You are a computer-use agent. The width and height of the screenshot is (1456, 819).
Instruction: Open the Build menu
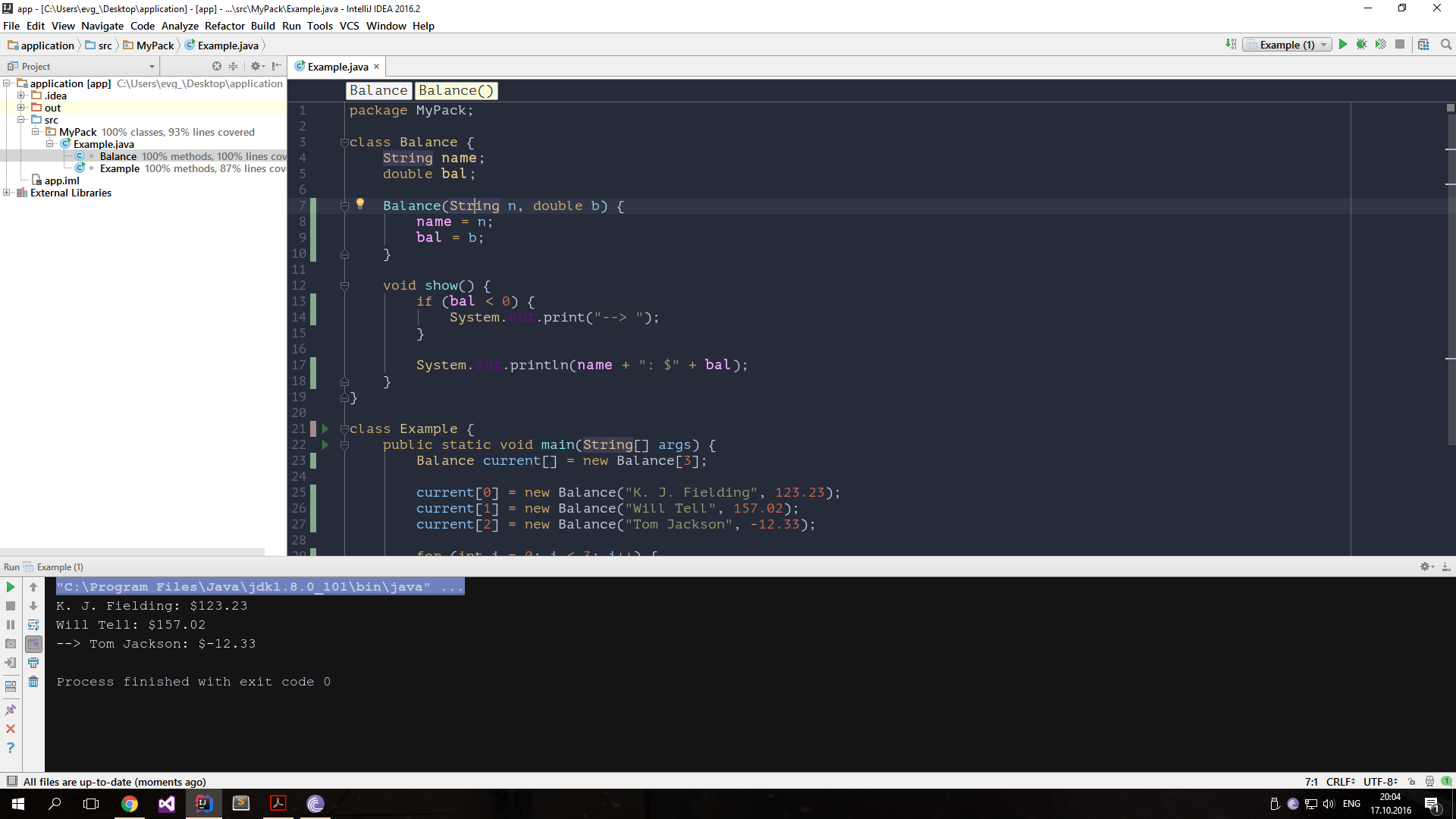point(262,26)
